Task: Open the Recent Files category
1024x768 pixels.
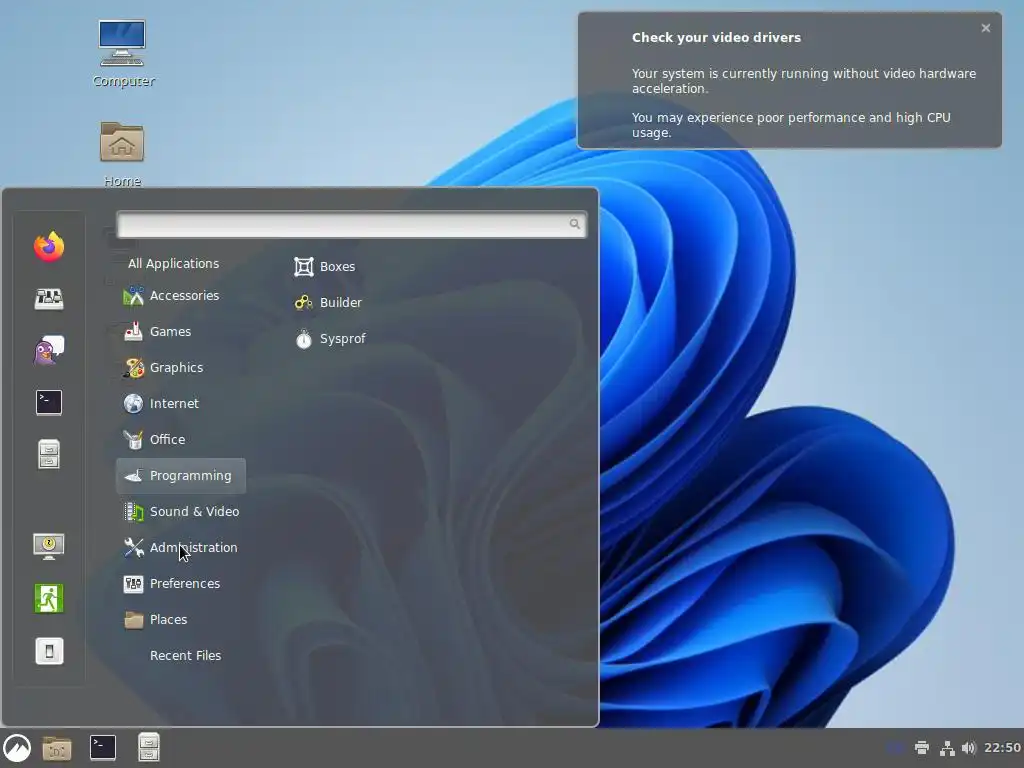Action: [181, 655]
